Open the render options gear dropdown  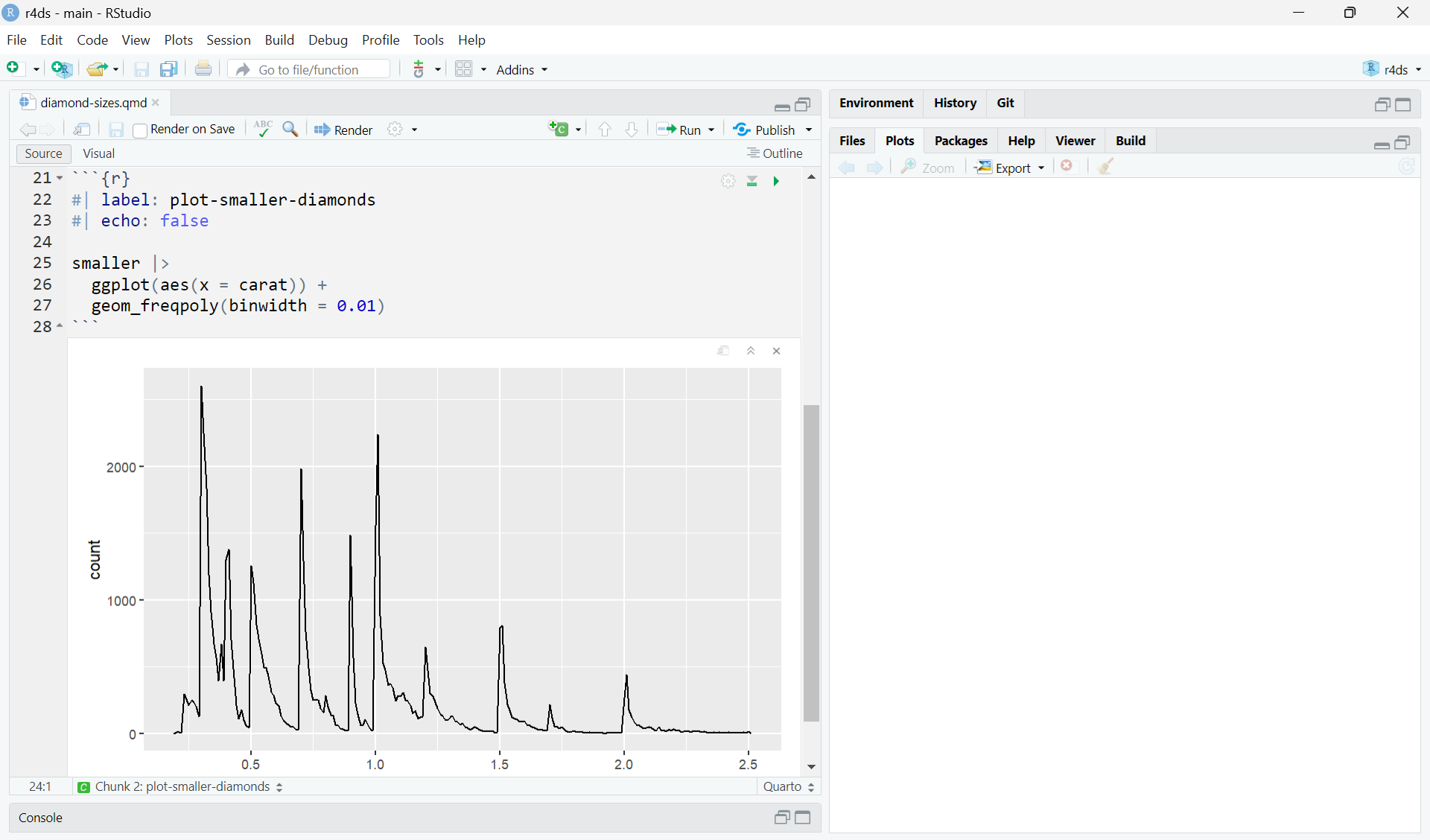pos(403,130)
